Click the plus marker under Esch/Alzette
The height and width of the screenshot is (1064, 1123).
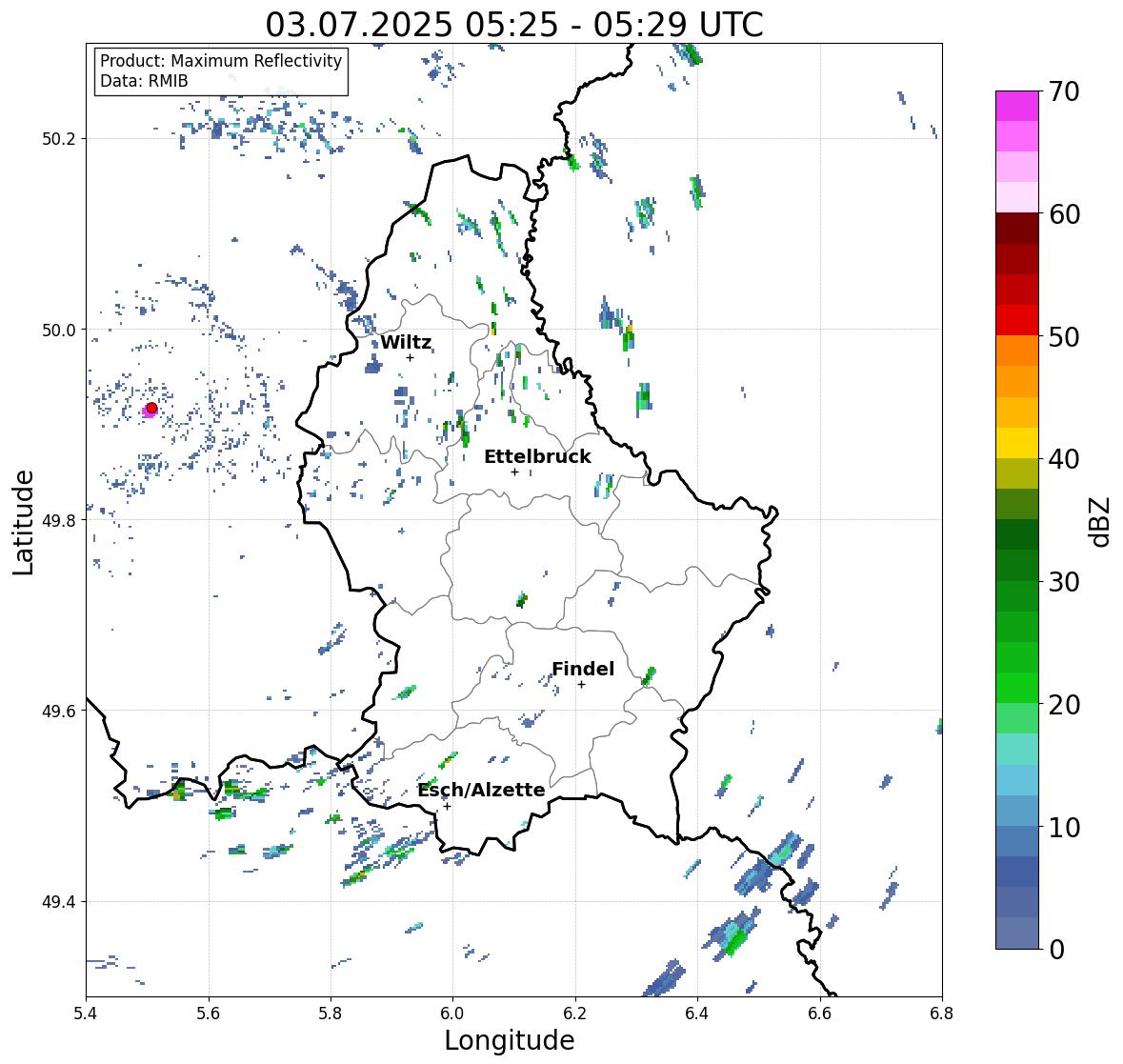point(447,806)
